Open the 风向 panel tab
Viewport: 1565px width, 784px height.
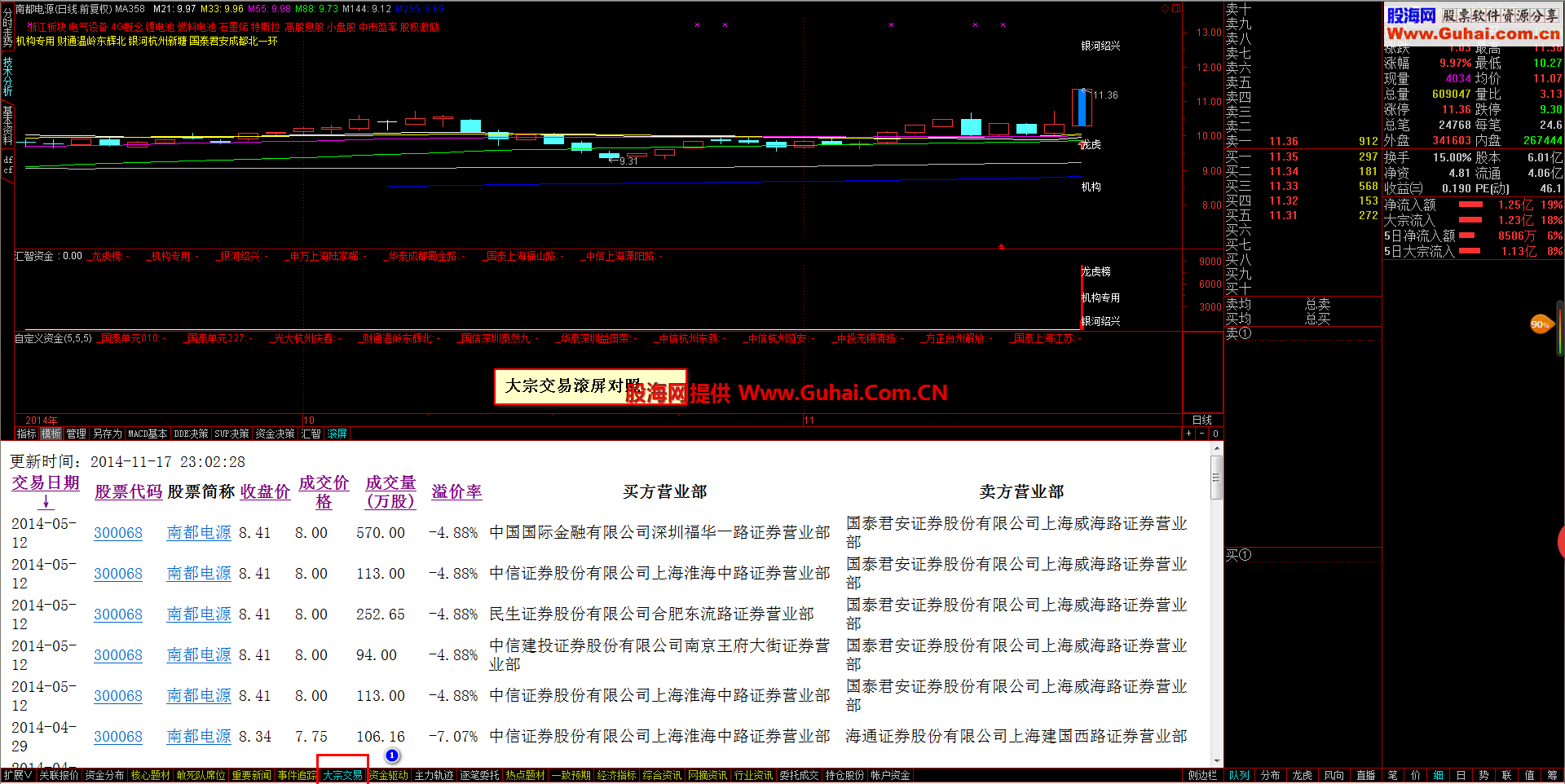click(1334, 775)
